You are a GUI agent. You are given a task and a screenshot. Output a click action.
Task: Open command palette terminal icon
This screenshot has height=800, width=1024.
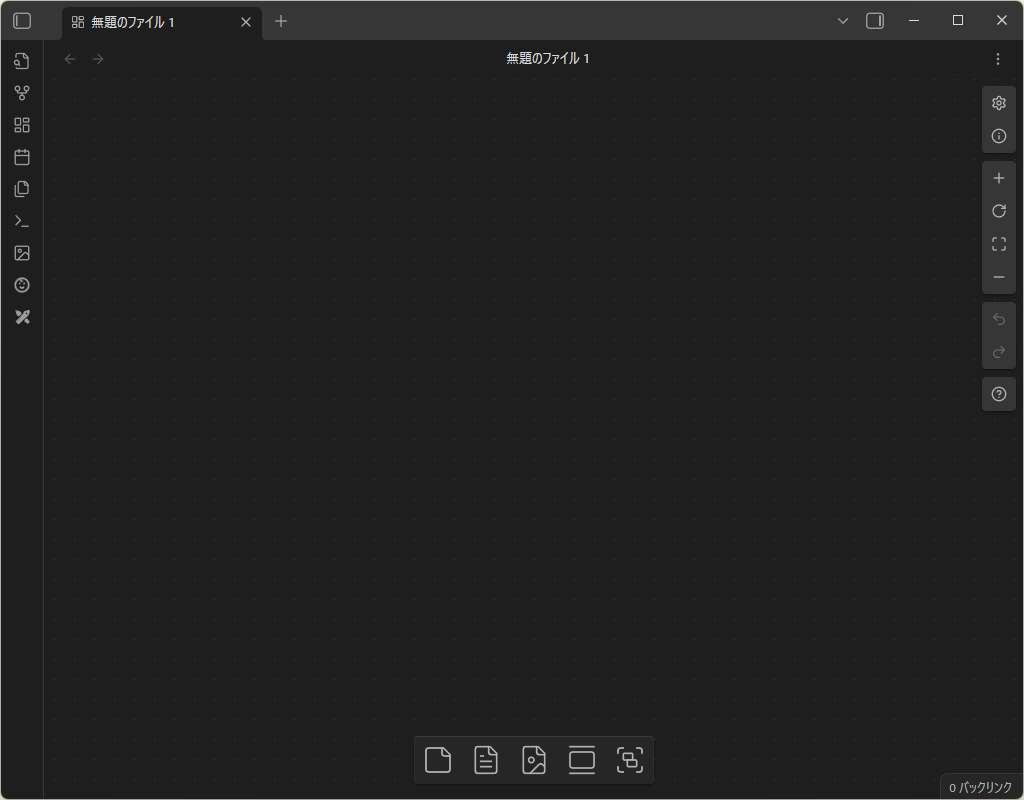point(22,221)
